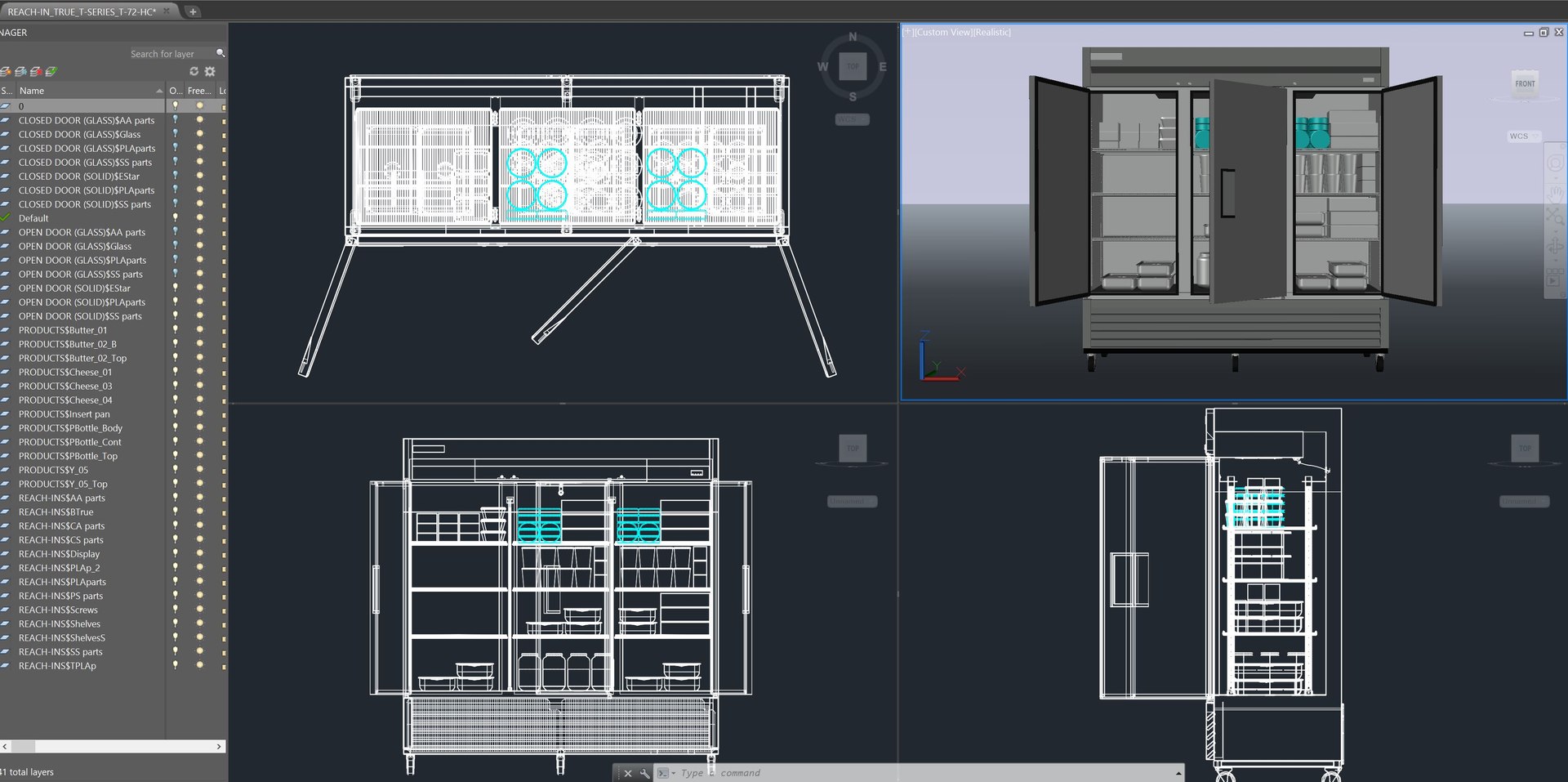This screenshot has height=782, width=1568.
Task: Click the FRONT face of the ViewCube
Action: tap(1525, 83)
